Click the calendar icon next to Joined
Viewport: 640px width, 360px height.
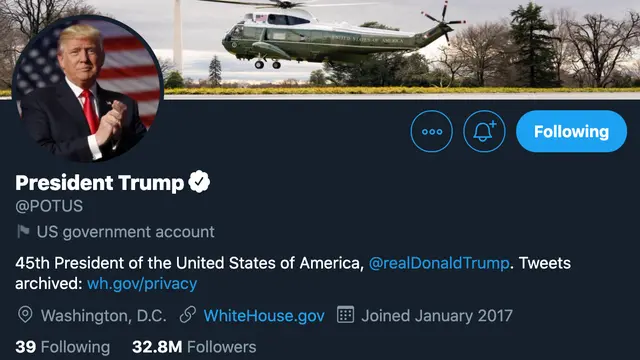345,314
